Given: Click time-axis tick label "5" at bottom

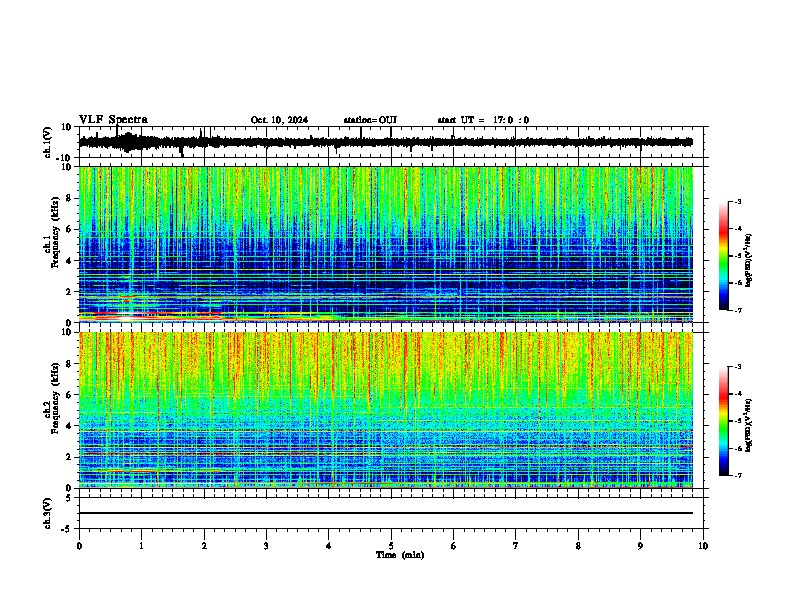Looking at the screenshot, I should click(391, 546).
